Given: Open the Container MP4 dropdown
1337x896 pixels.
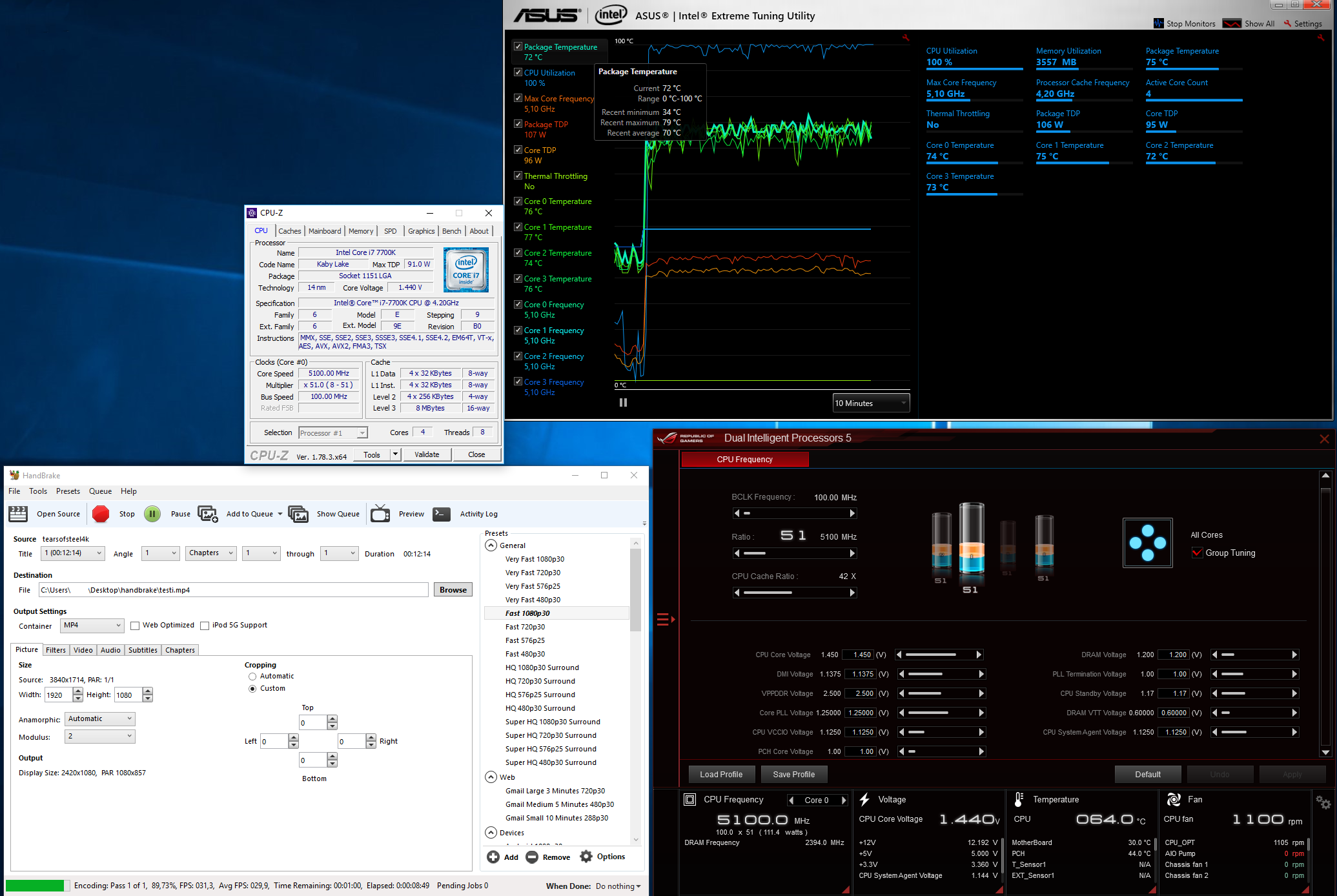Looking at the screenshot, I should [92, 626].
